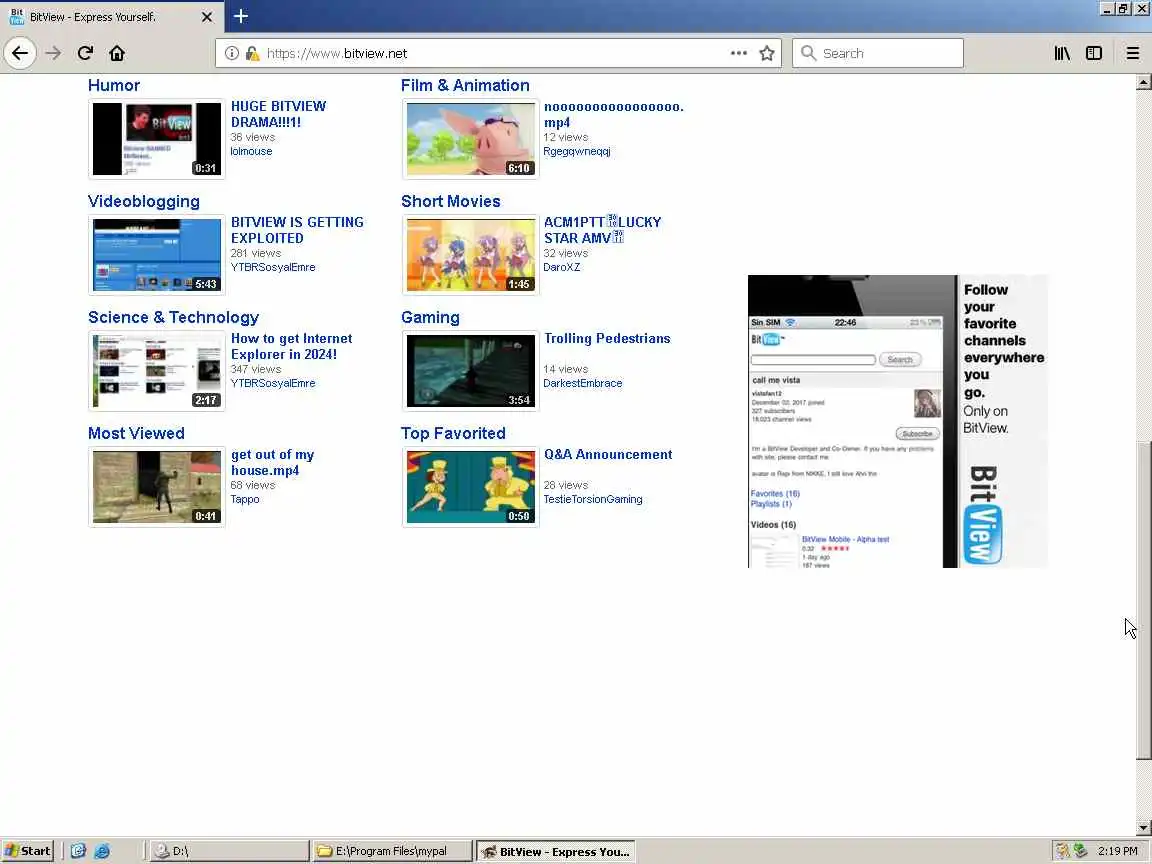Viewport: 1152px width, 864px height.
Task: Reload the current page
Action: (x=85, y=53)
